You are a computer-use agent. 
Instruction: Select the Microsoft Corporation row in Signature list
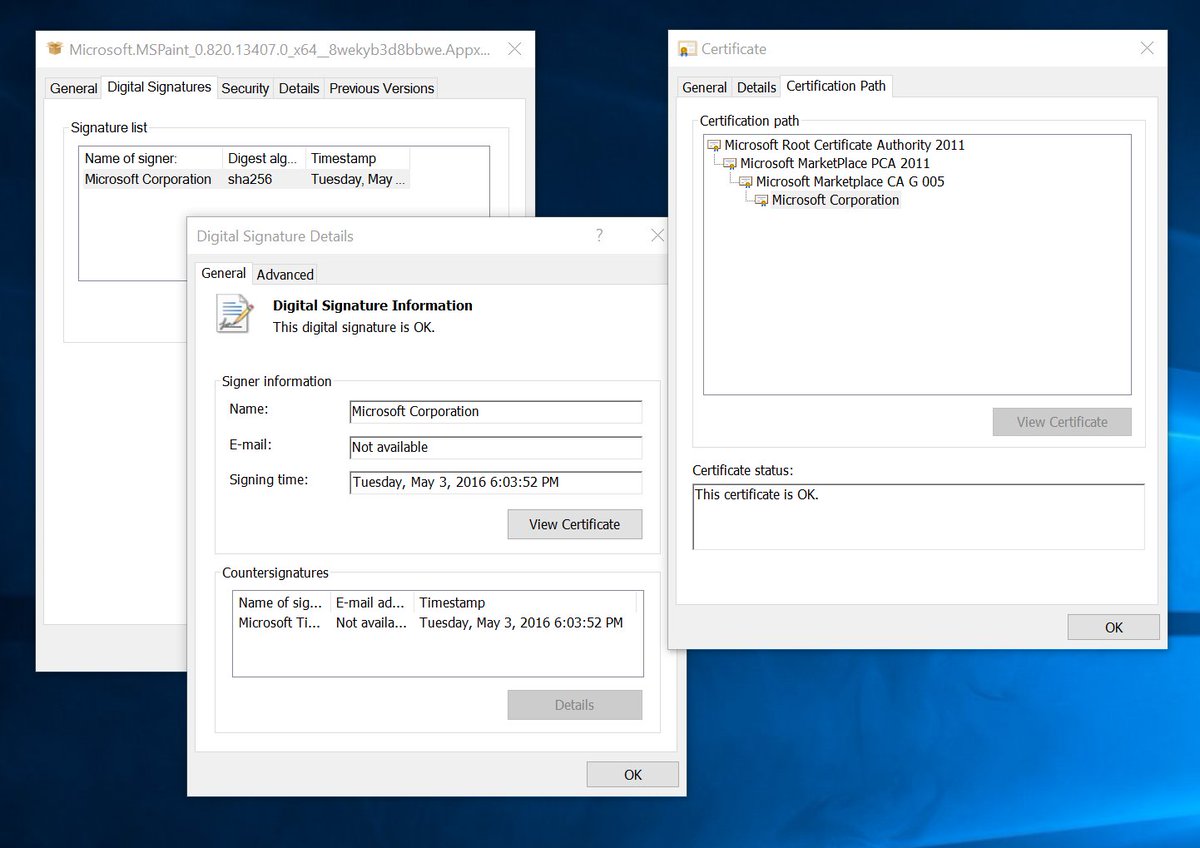(244, 179)
